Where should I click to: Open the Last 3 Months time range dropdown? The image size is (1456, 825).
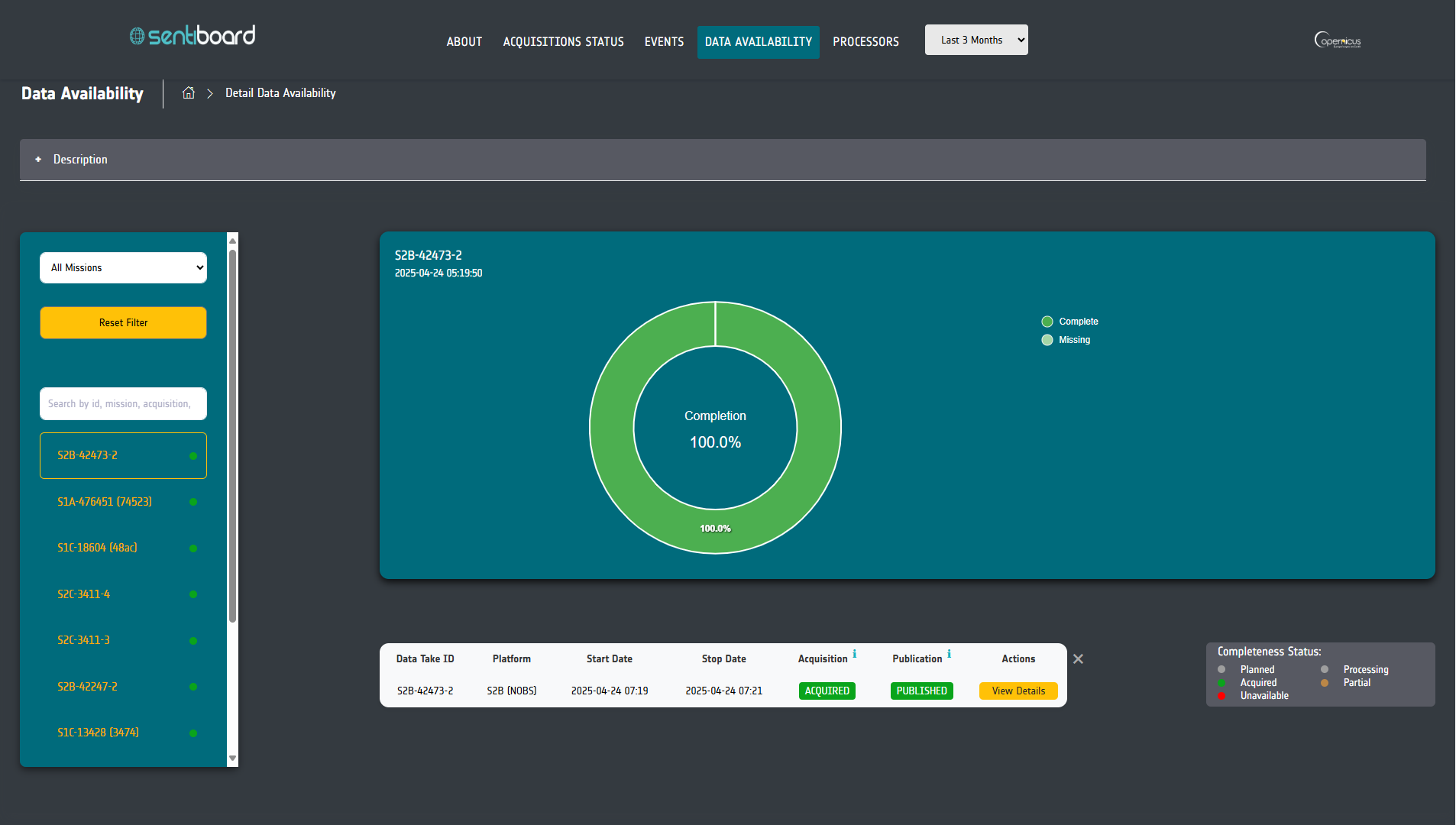976,40
